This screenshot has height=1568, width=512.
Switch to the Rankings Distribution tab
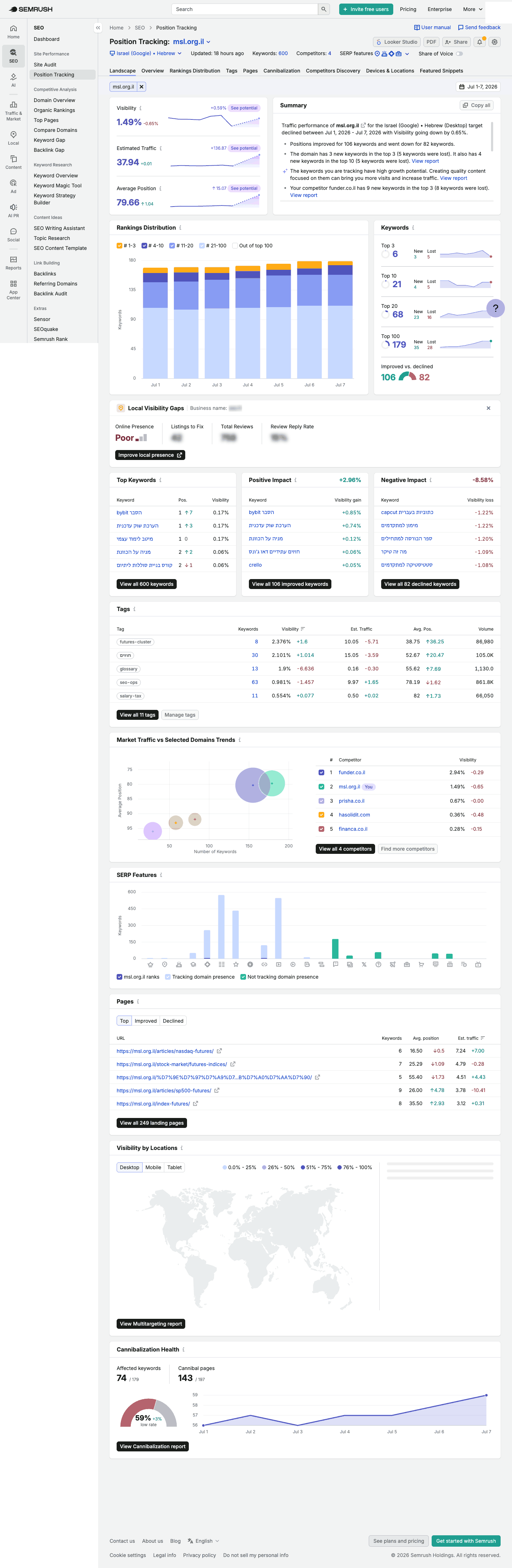195,71
